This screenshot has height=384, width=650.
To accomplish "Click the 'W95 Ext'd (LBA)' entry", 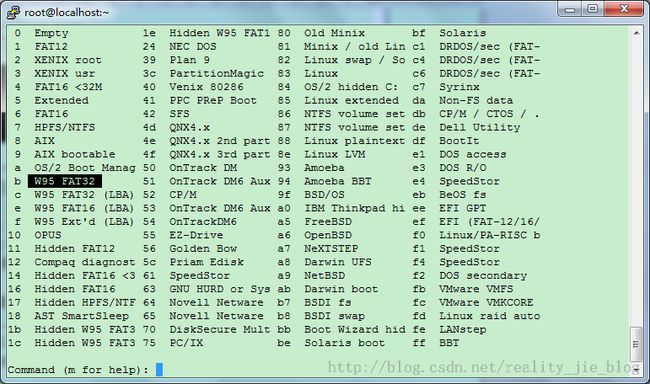I will tap(84, 222).
